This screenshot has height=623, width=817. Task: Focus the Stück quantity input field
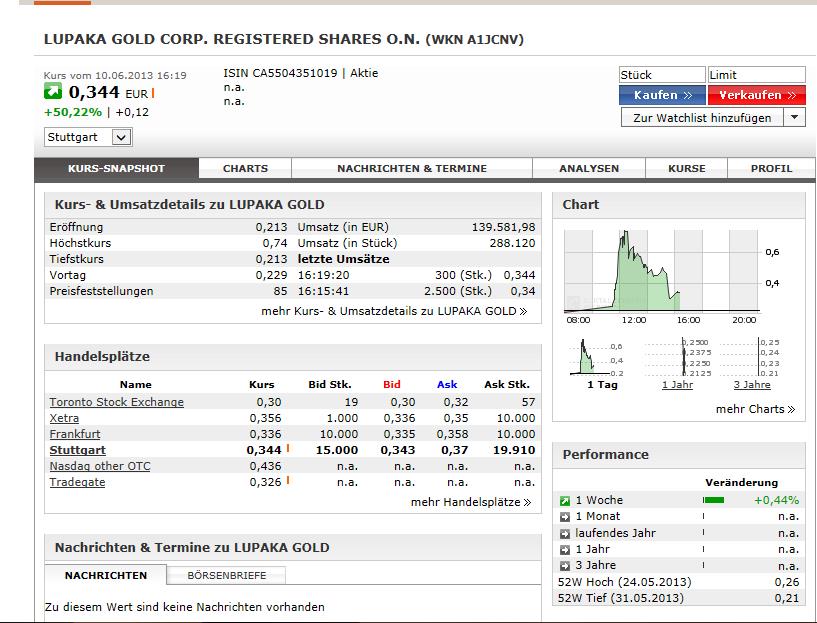point(661,75)
